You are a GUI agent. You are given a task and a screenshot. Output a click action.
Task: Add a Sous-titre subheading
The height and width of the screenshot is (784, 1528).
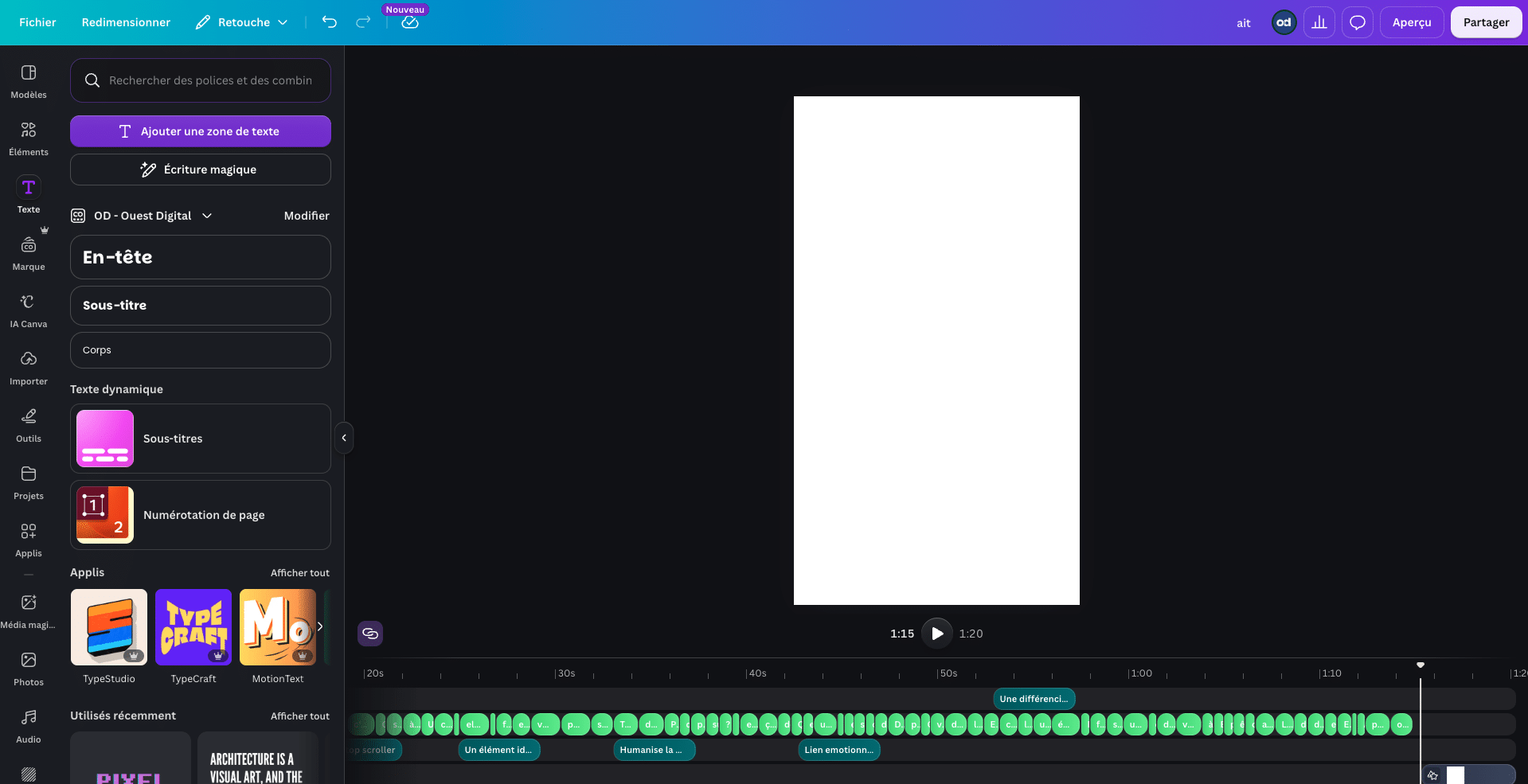click(201, 306)
